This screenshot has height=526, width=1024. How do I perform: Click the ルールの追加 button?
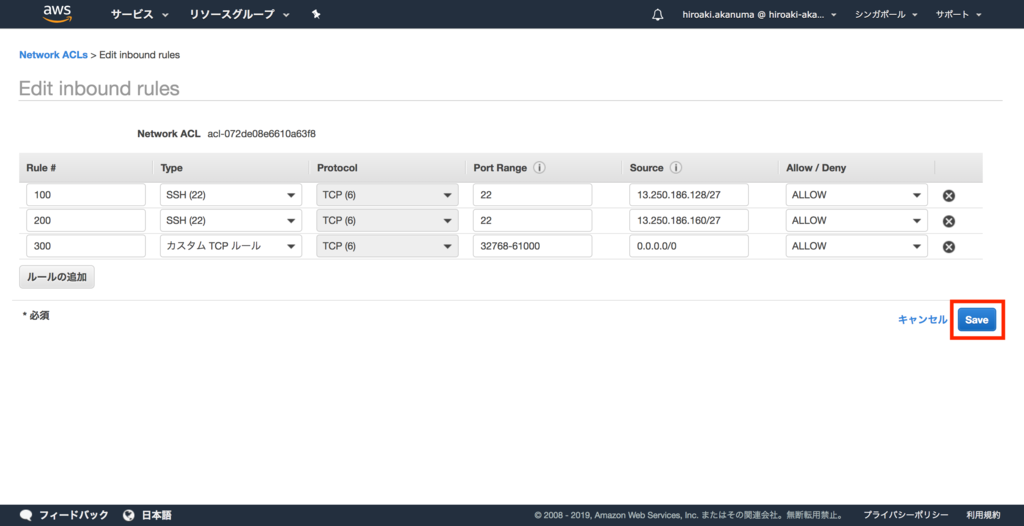click(57, 277)
